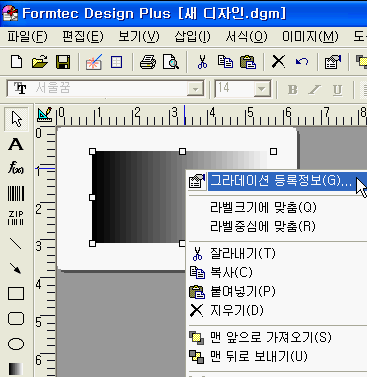Toggle bold text formatting
The width and height of the screenshot is (367, 377).
click(x=292, y=89)
